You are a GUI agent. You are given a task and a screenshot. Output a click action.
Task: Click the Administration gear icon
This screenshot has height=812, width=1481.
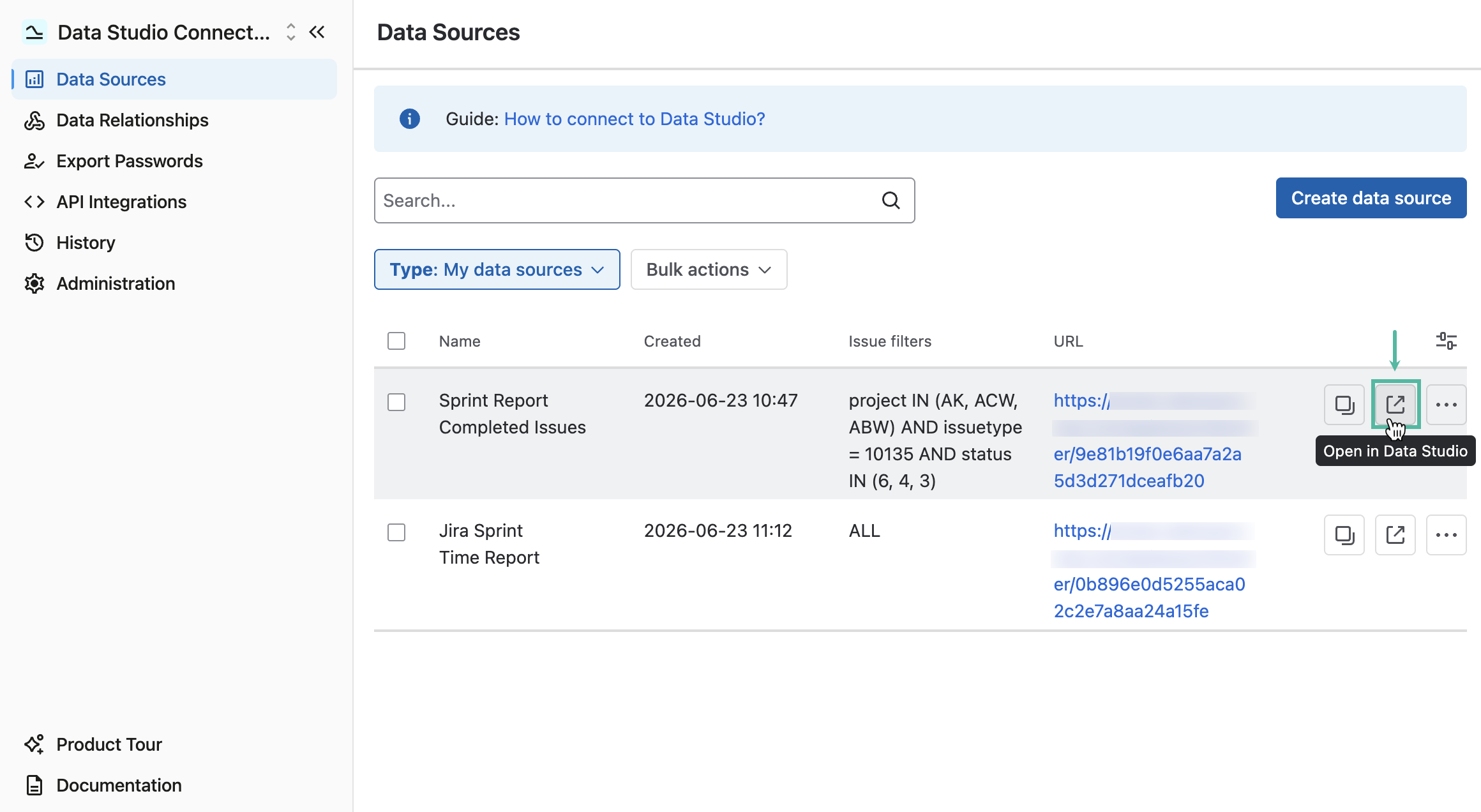point(34,283)
